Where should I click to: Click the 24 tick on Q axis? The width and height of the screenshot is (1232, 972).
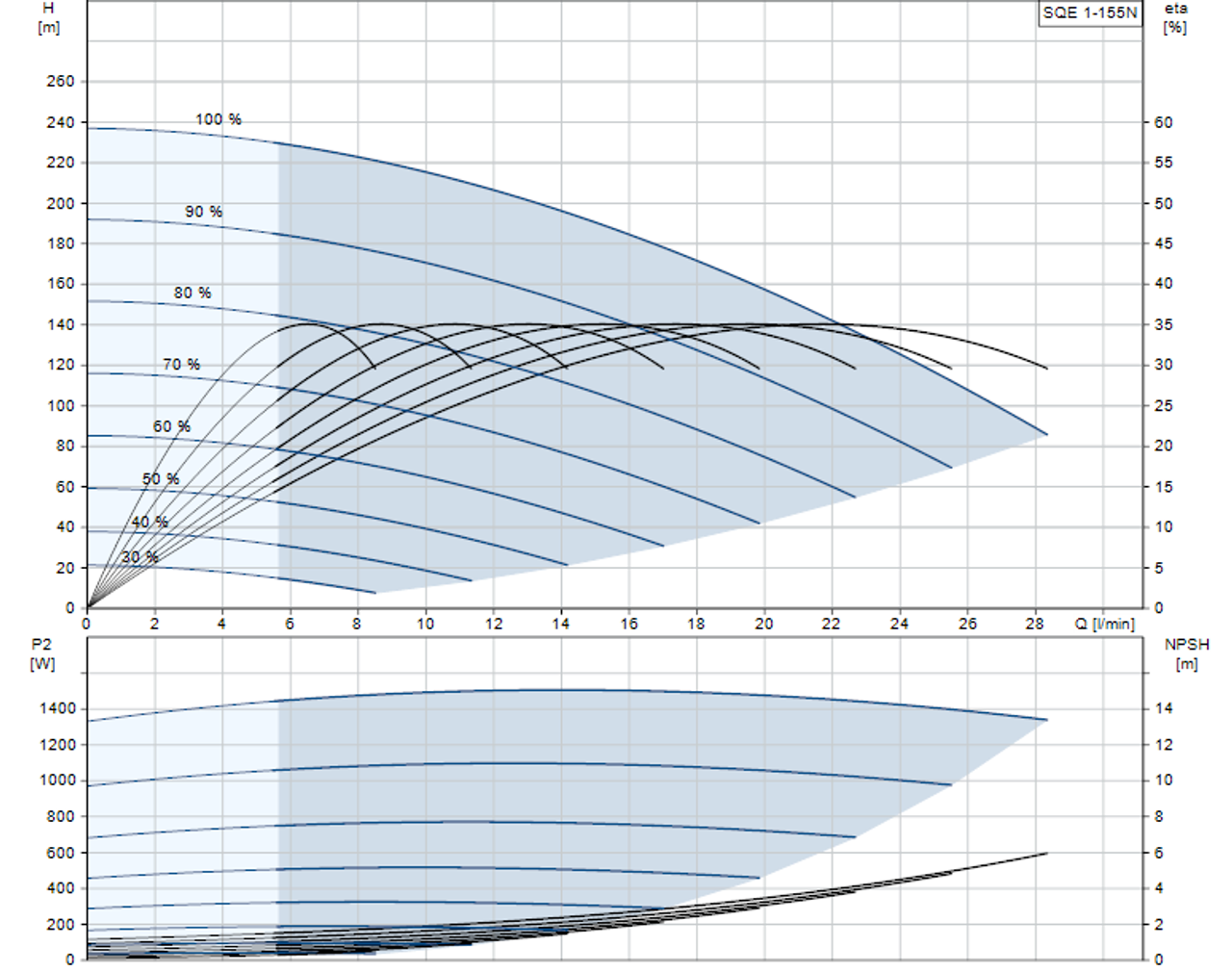(899, 624)
